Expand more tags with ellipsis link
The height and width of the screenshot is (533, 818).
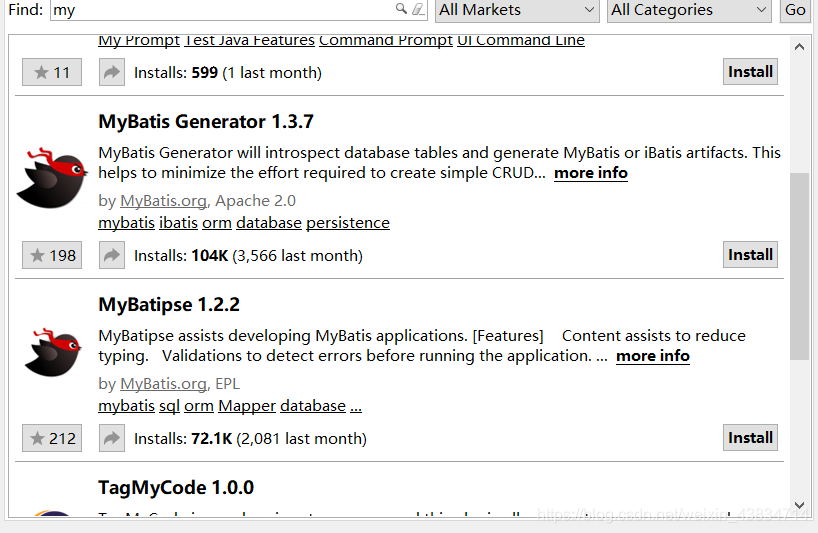click(356, 406)
